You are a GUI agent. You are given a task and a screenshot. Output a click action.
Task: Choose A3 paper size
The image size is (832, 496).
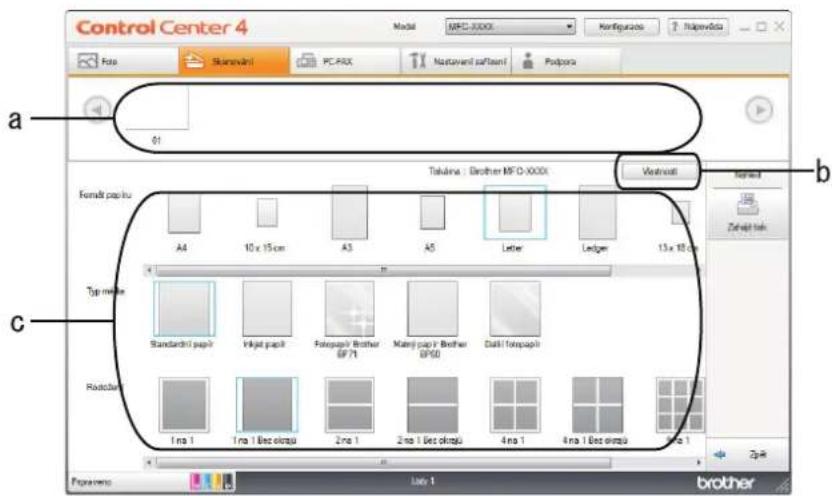point(349,212)
